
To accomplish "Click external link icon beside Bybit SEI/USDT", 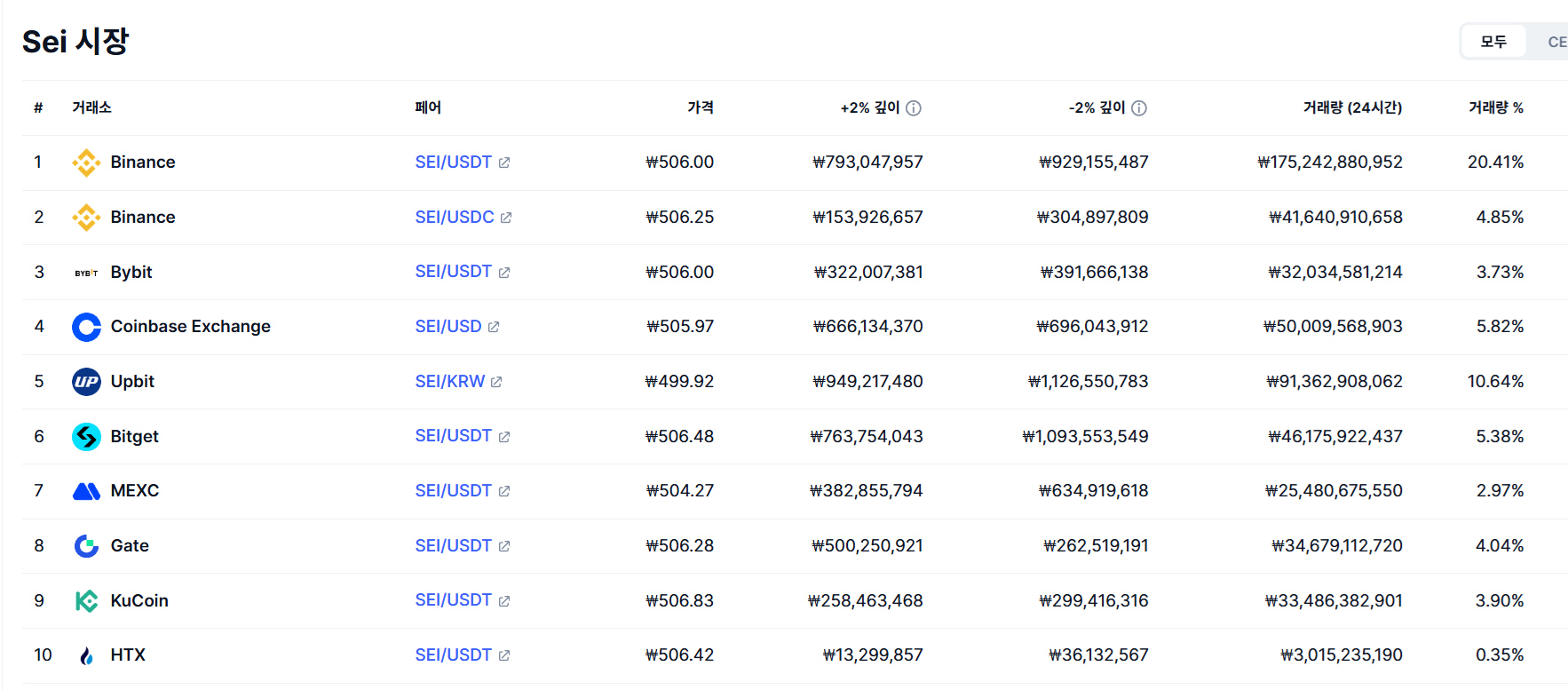I will 504,273.
